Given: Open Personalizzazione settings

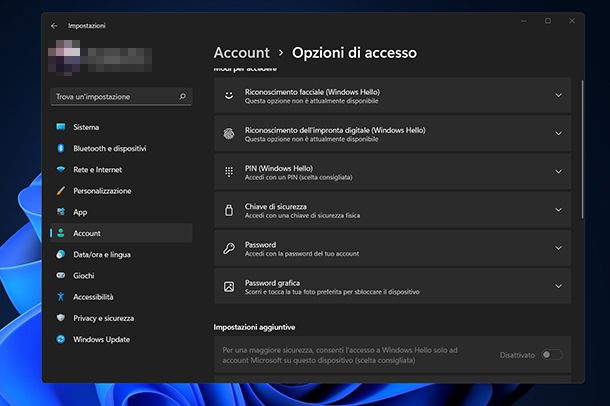Looking at the screenshot, I should 121,191.
